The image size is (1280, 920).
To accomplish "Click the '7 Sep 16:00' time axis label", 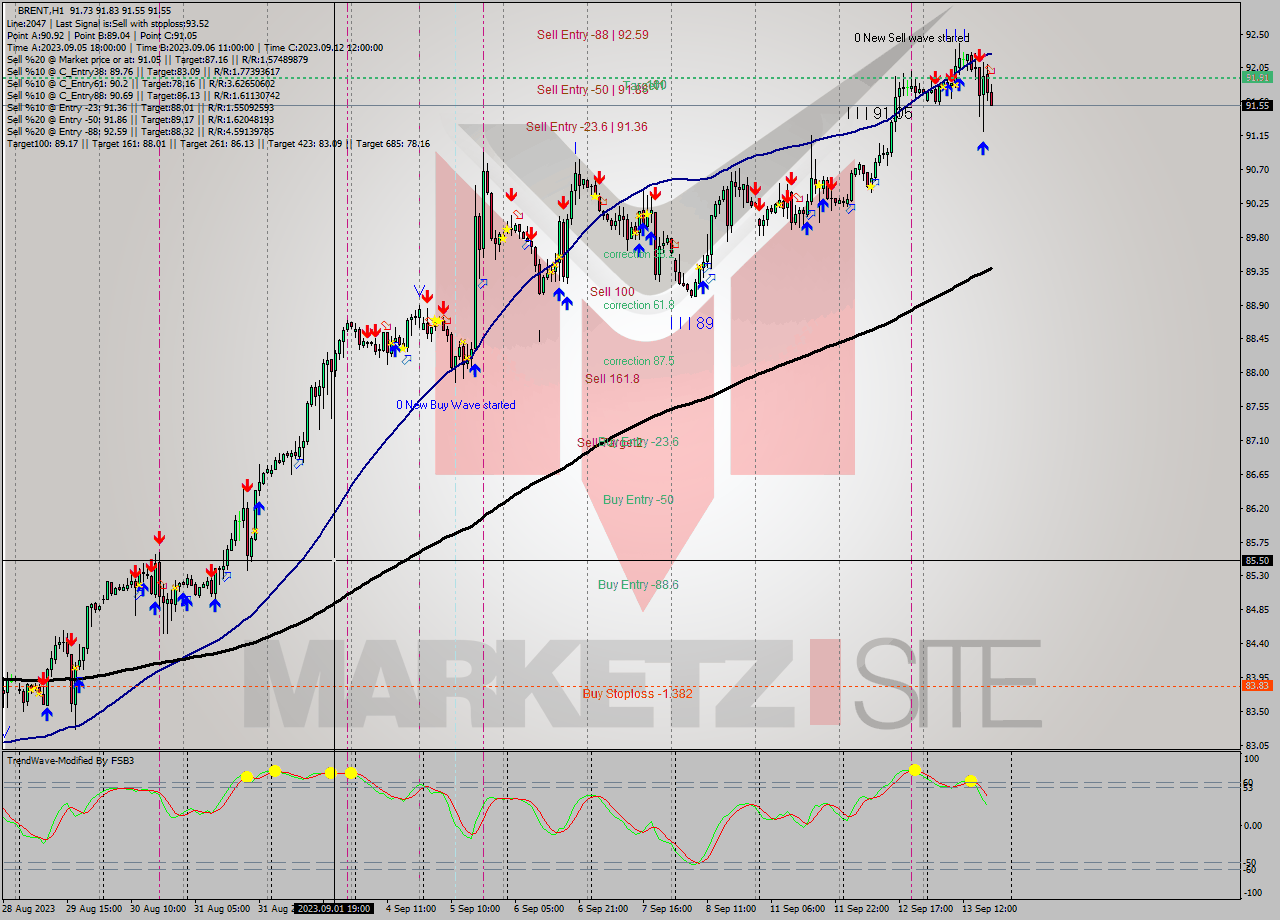I will [x=666, y=909].
